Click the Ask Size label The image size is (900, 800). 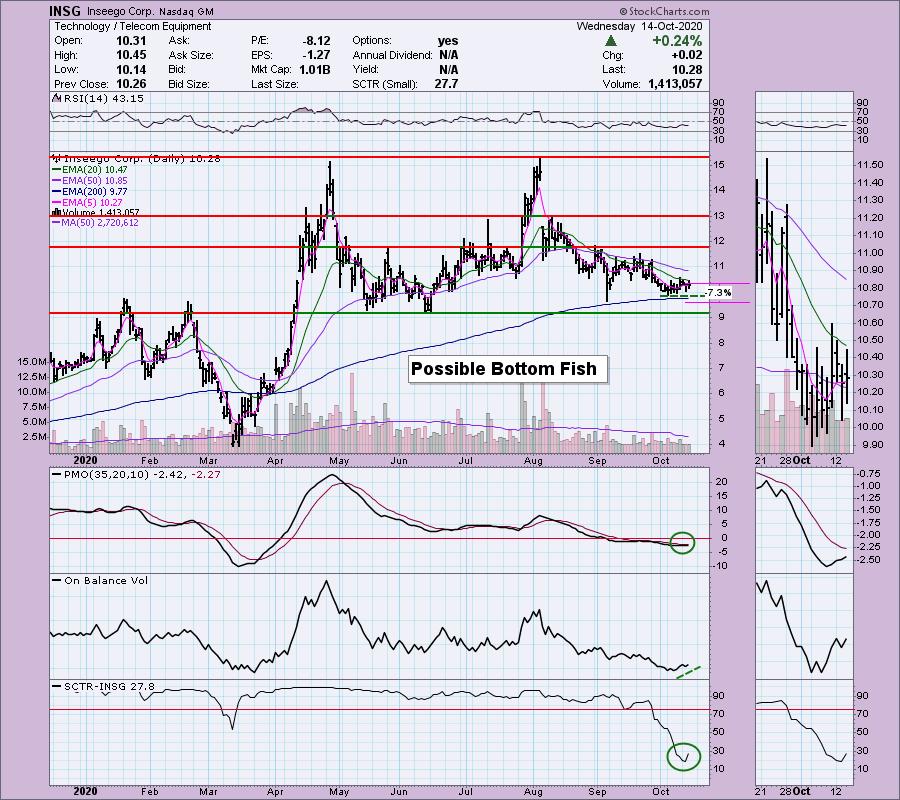(191, 55)
